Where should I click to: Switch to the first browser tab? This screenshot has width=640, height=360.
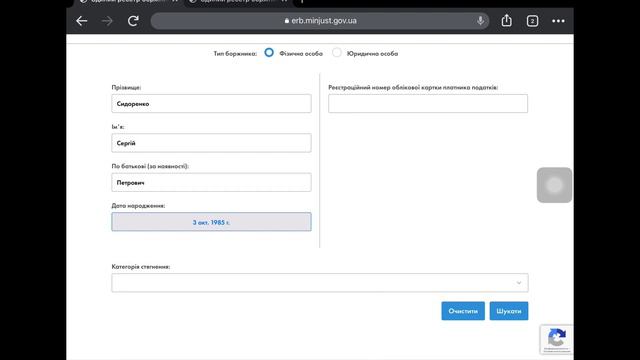pos(128,2)
